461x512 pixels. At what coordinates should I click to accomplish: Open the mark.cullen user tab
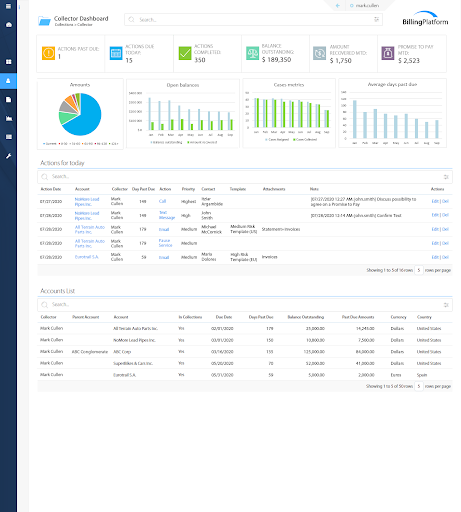tap(364, 6)
